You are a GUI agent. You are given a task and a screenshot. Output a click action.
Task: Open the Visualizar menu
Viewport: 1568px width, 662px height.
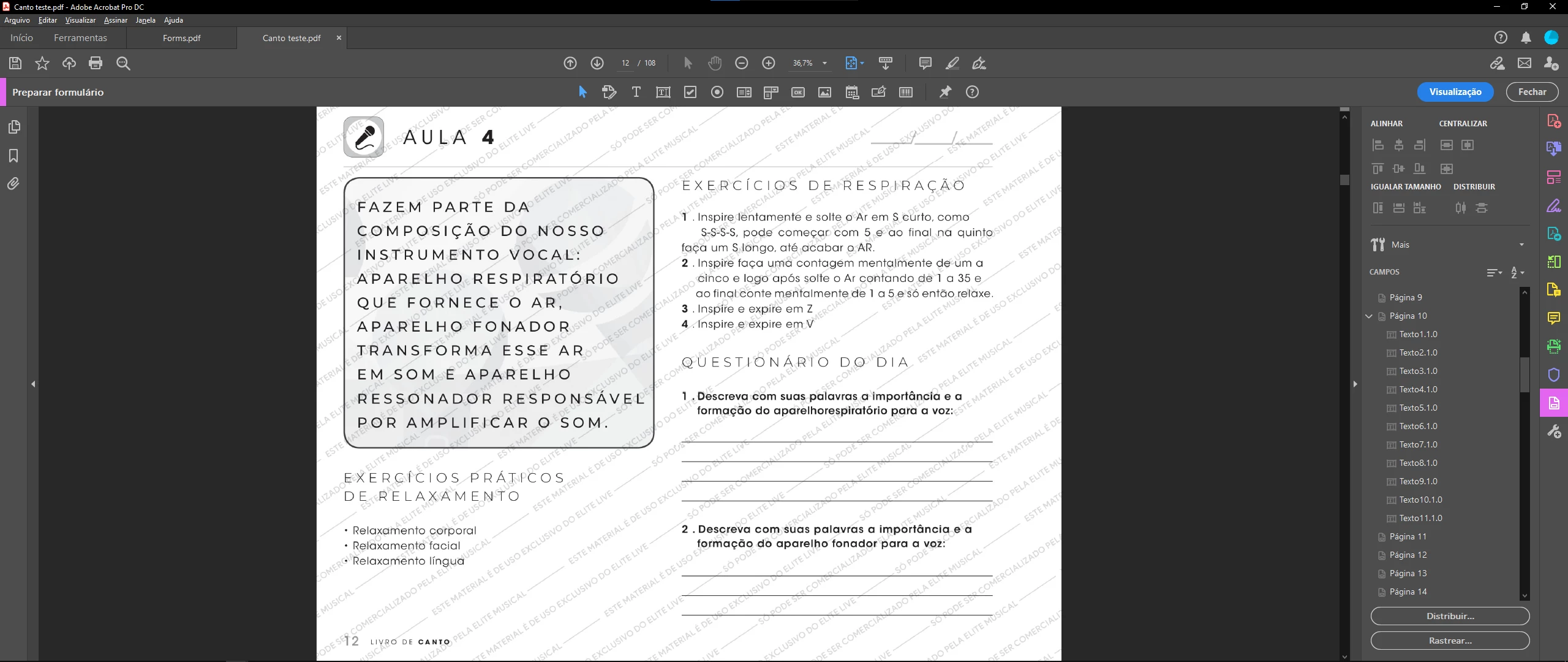pyautogui.click(x=80, y=20)
